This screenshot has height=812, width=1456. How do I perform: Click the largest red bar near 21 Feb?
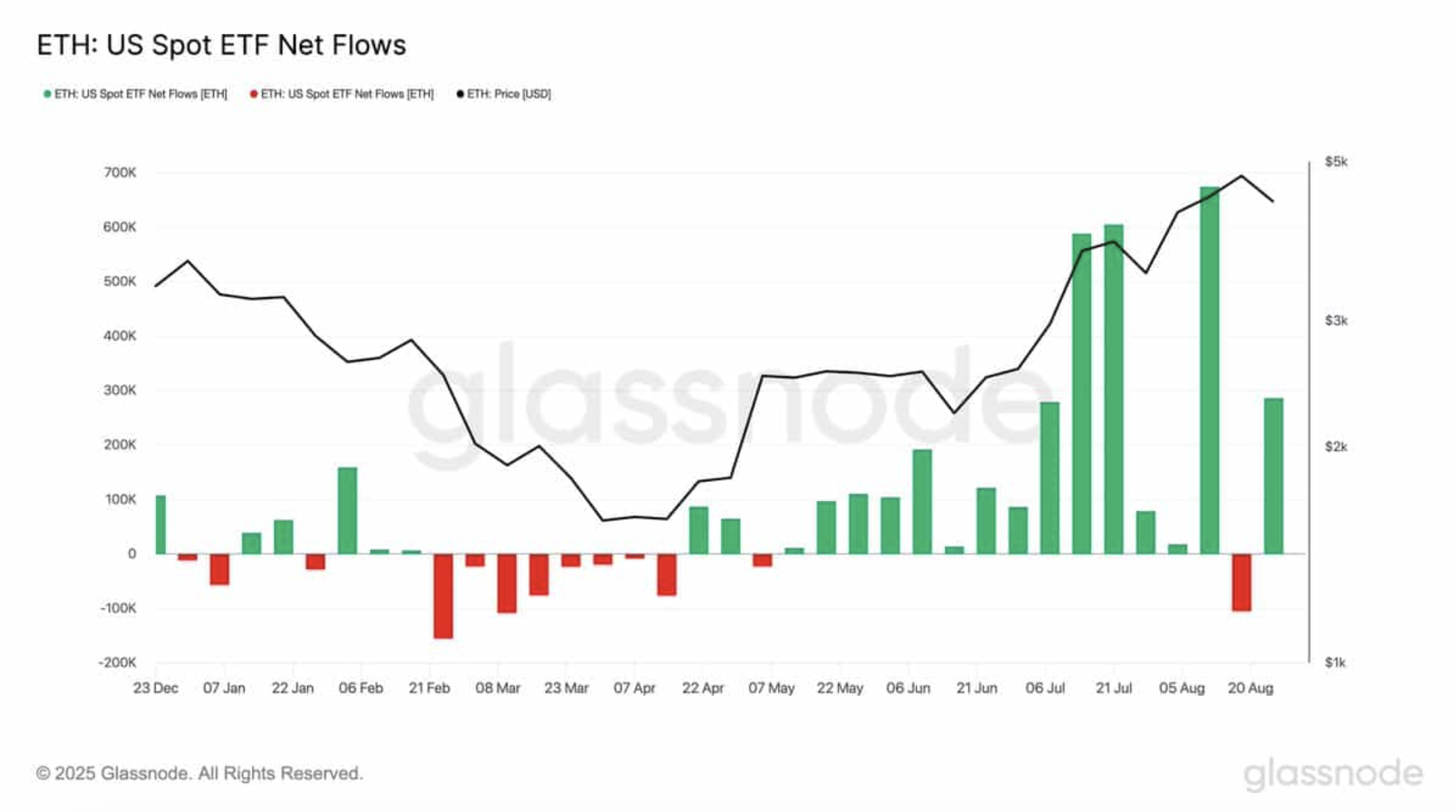443,596
